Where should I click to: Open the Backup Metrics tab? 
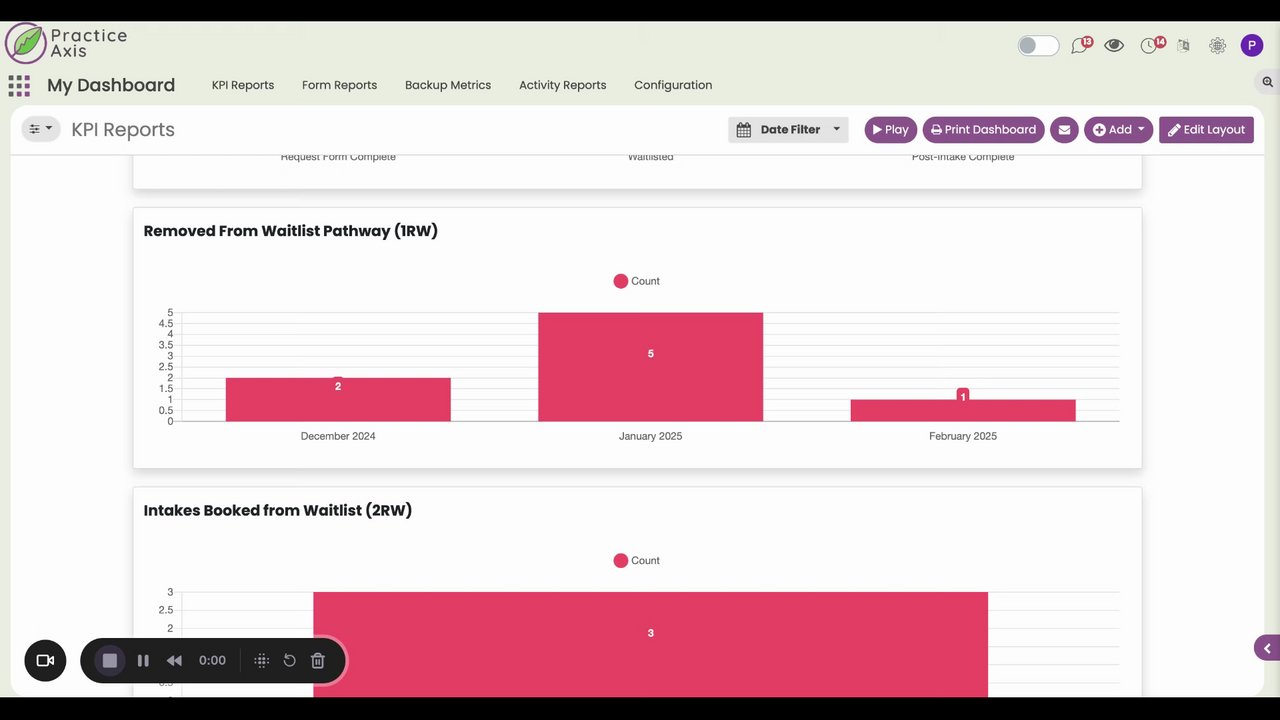[448, 85]
